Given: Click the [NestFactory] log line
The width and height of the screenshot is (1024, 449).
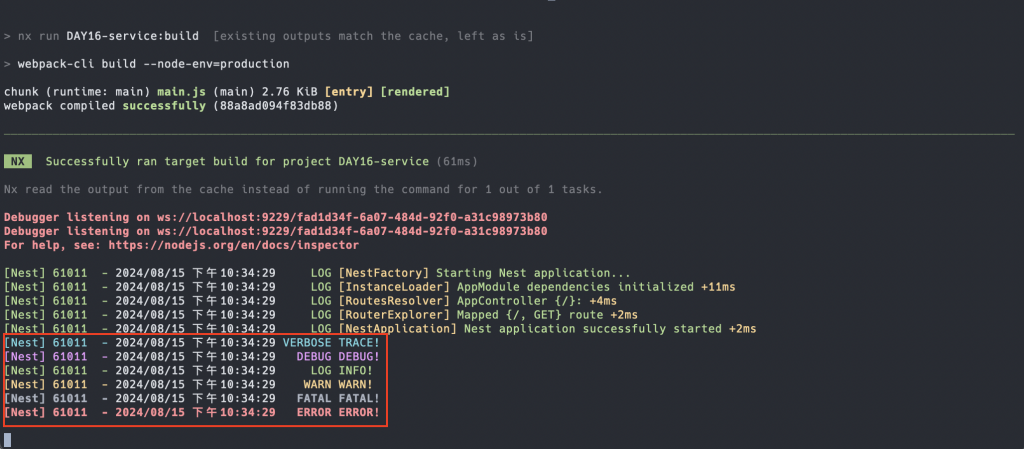Looking at the screenshot, I should [317, 273].
